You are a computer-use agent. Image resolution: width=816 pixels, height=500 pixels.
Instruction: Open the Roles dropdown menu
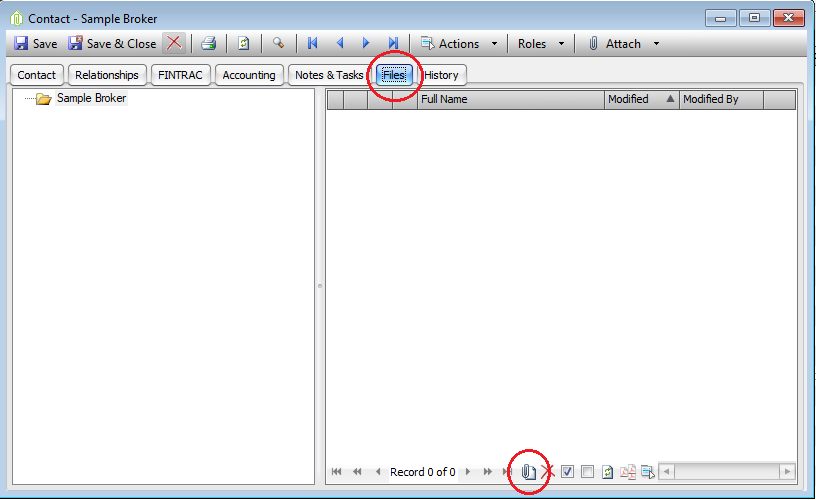point(541,44)
